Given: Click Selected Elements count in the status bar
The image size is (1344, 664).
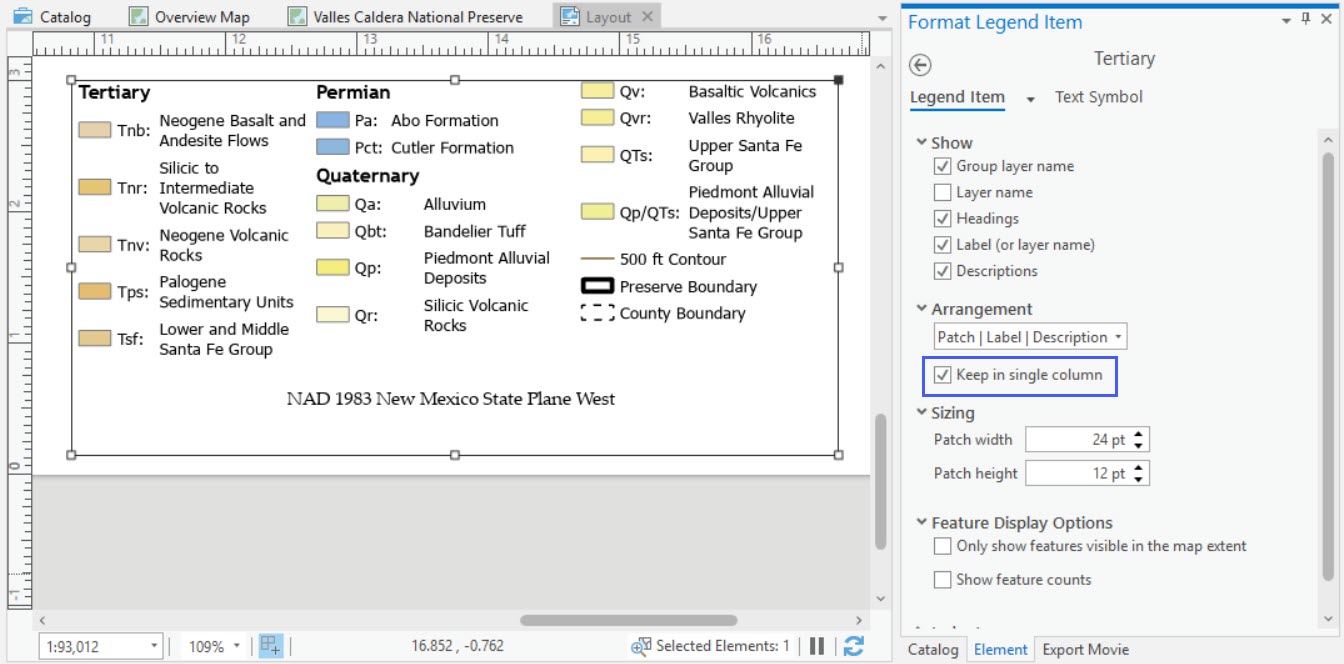Looking at the screenshot, I should 722,646.
